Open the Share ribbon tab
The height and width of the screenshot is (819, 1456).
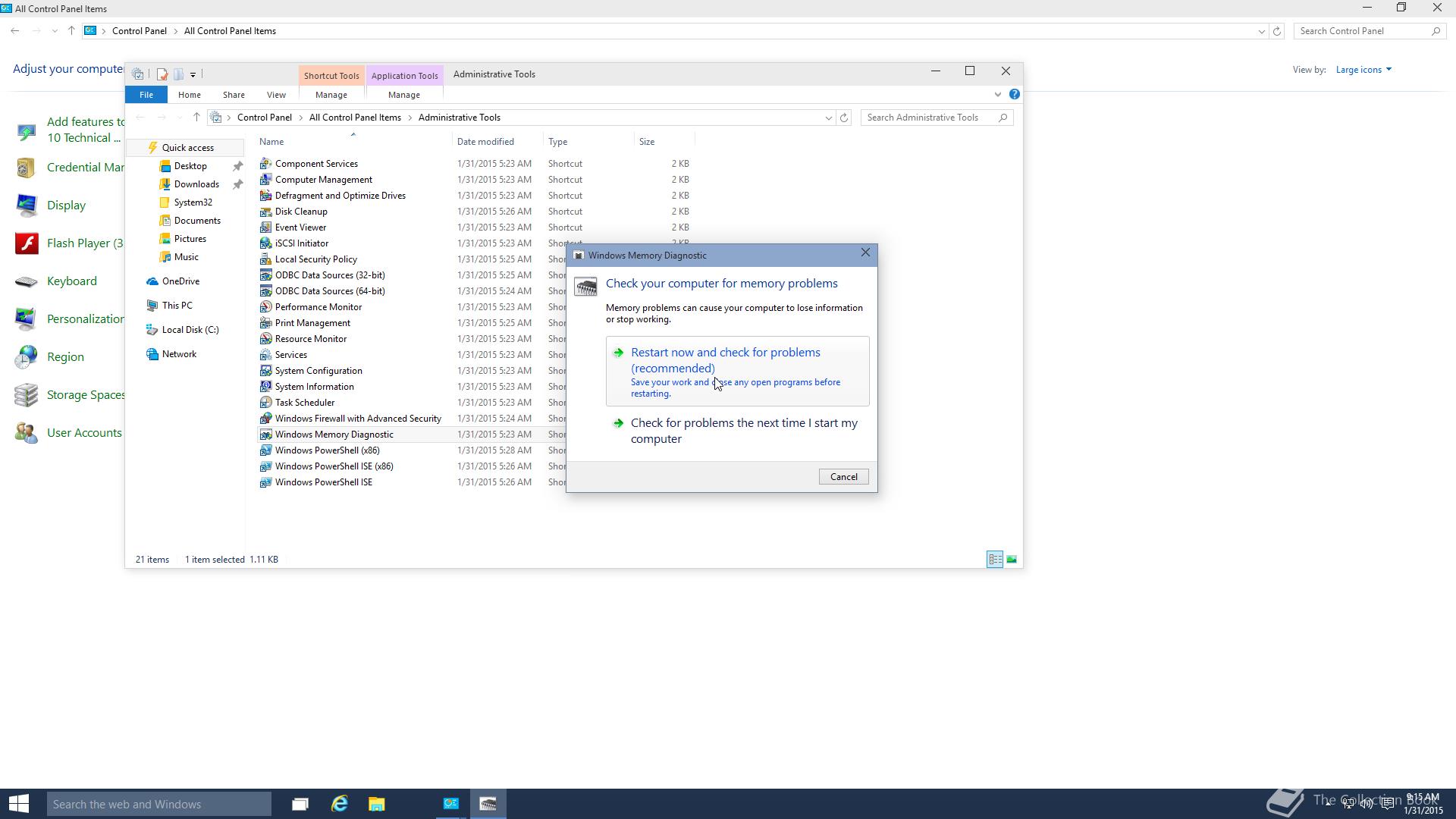(234, 95)
